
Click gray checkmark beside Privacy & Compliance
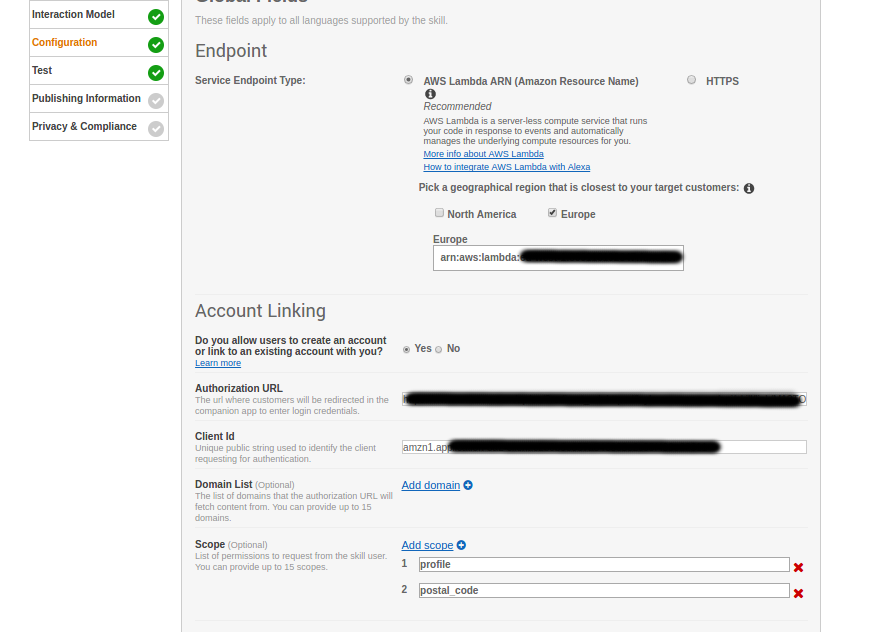click(156, 129)
